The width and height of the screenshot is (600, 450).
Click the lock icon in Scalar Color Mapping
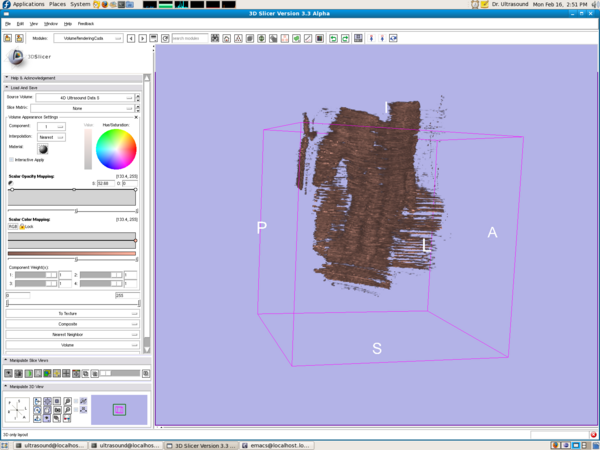23,227
